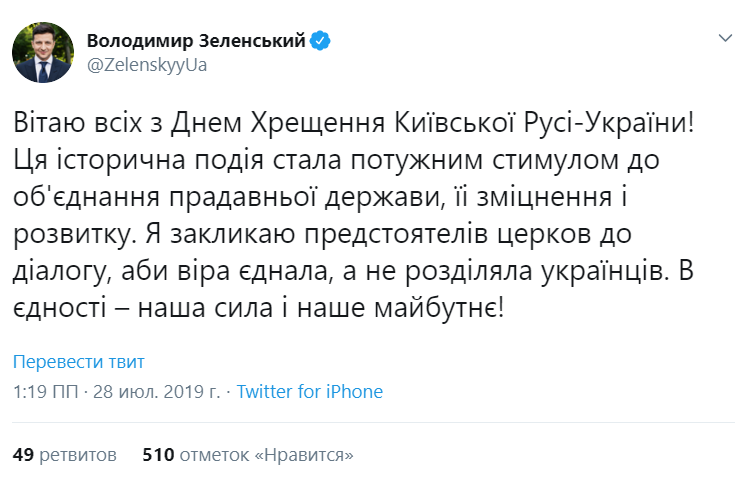Click the 49 retweet count number
The image size is (743, 479).
coord(23,454)
